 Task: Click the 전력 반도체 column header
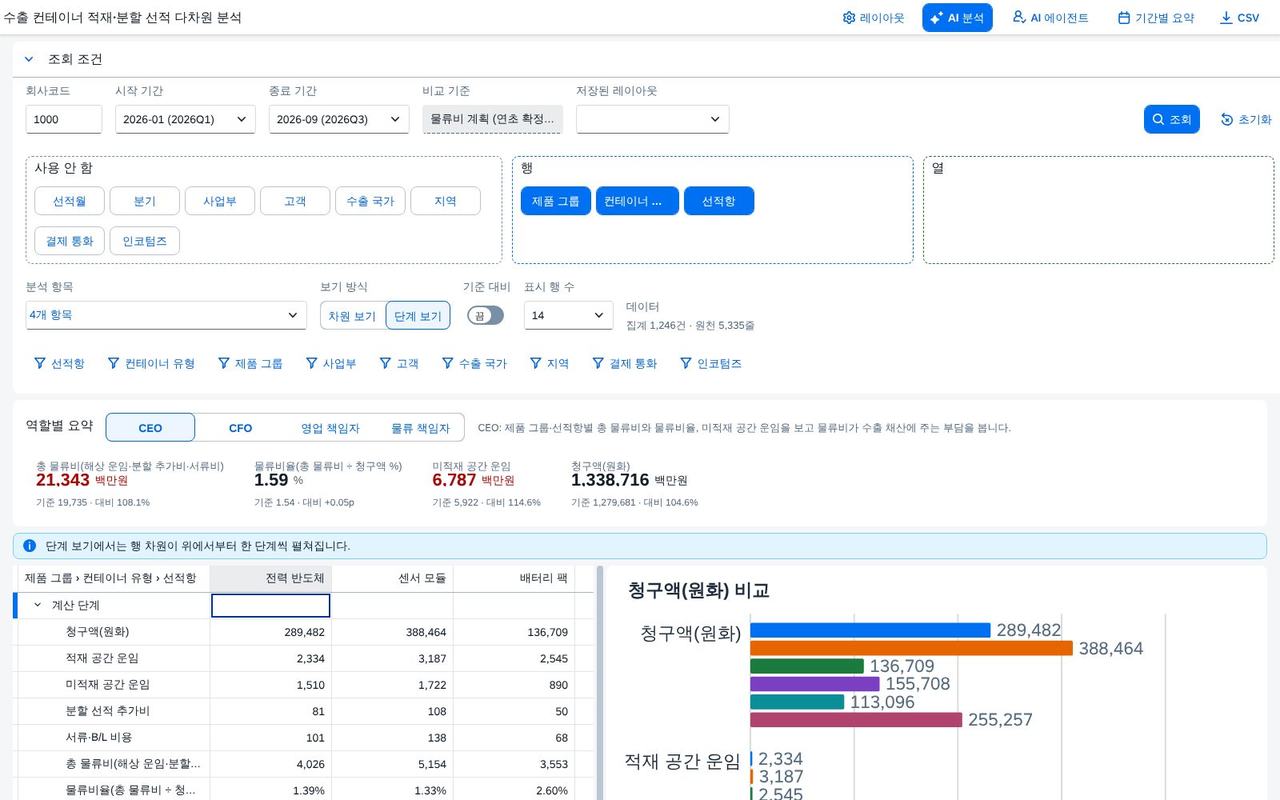pos(270,578)
